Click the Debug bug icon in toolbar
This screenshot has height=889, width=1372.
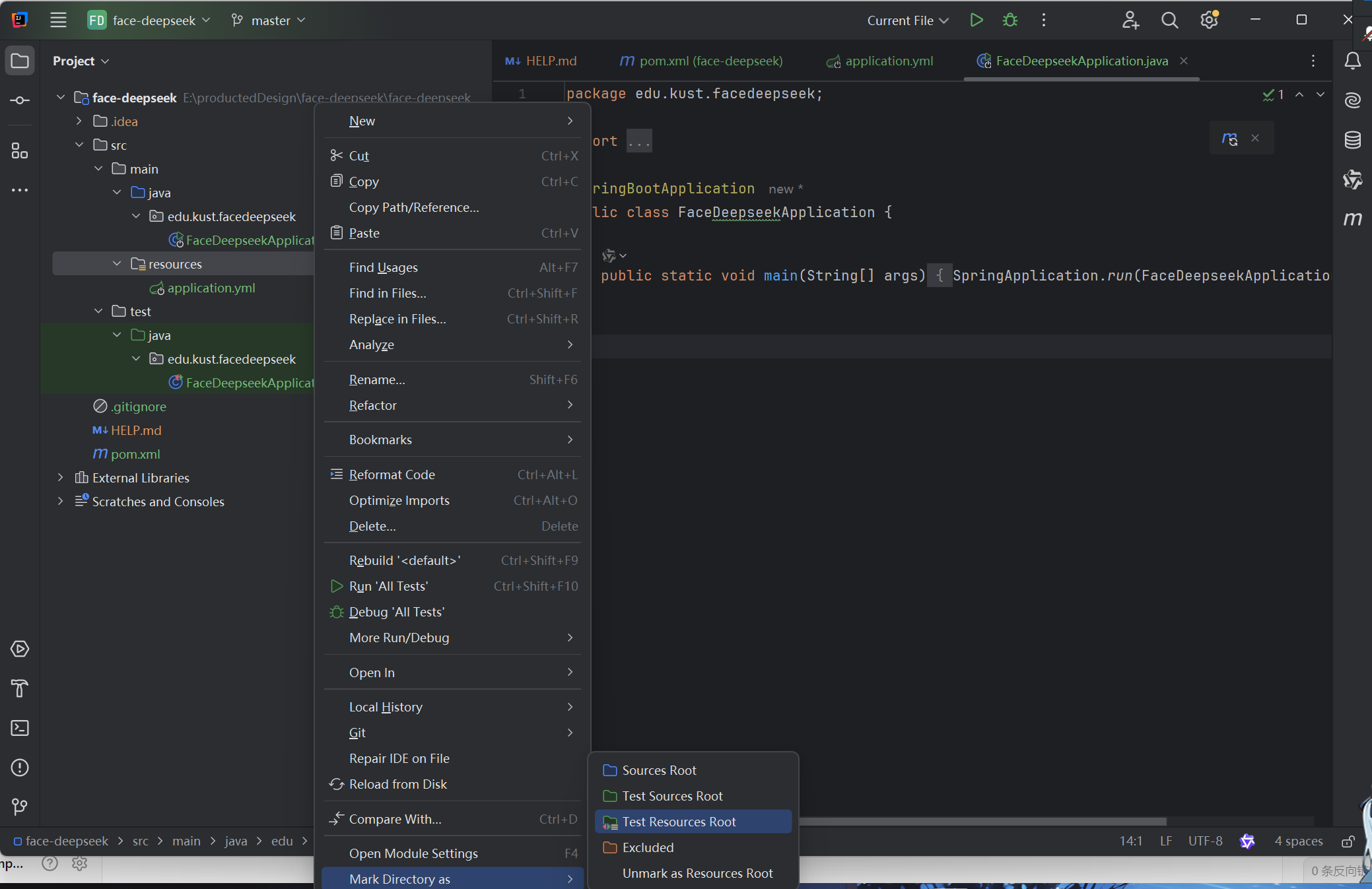pos(1010,20)
